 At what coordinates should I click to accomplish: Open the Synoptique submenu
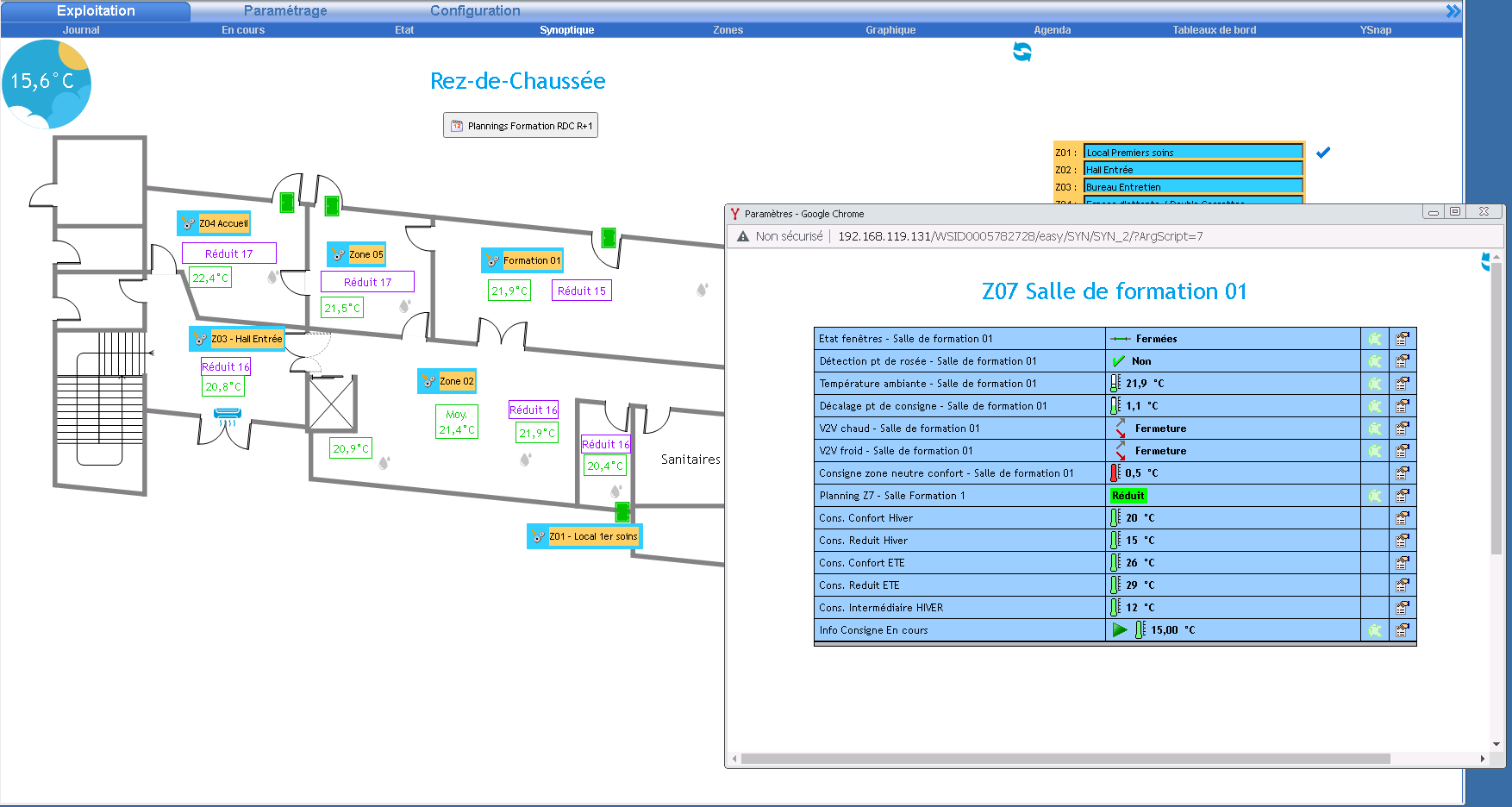point(567,30)
